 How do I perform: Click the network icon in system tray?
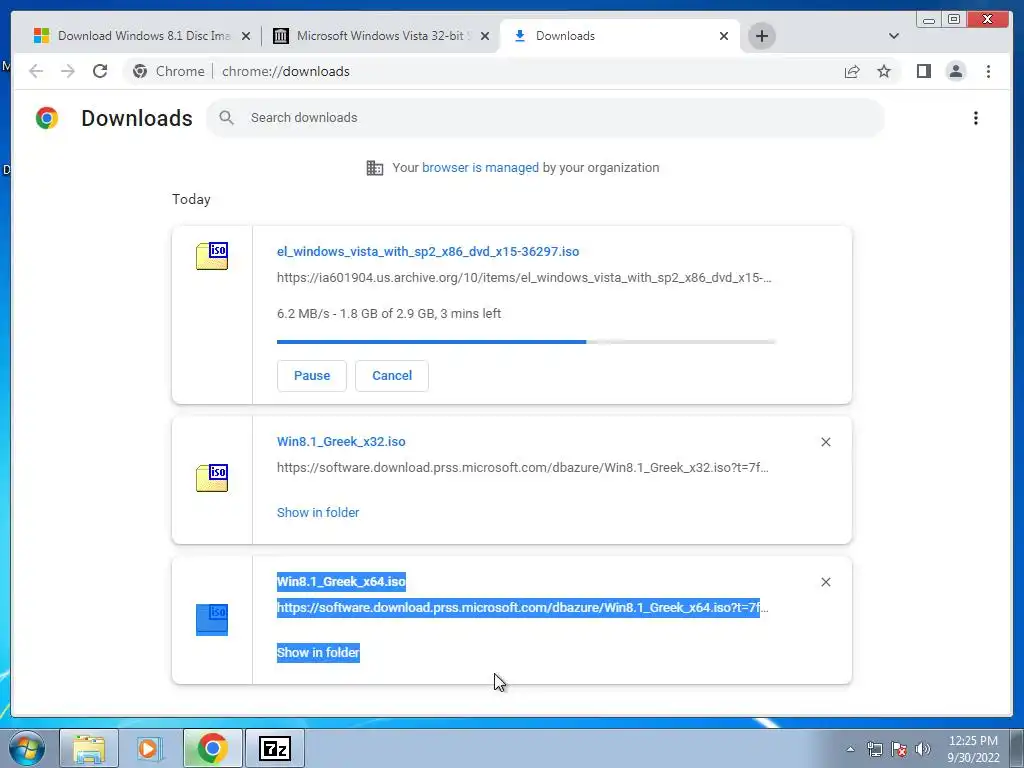pos(874,749)
